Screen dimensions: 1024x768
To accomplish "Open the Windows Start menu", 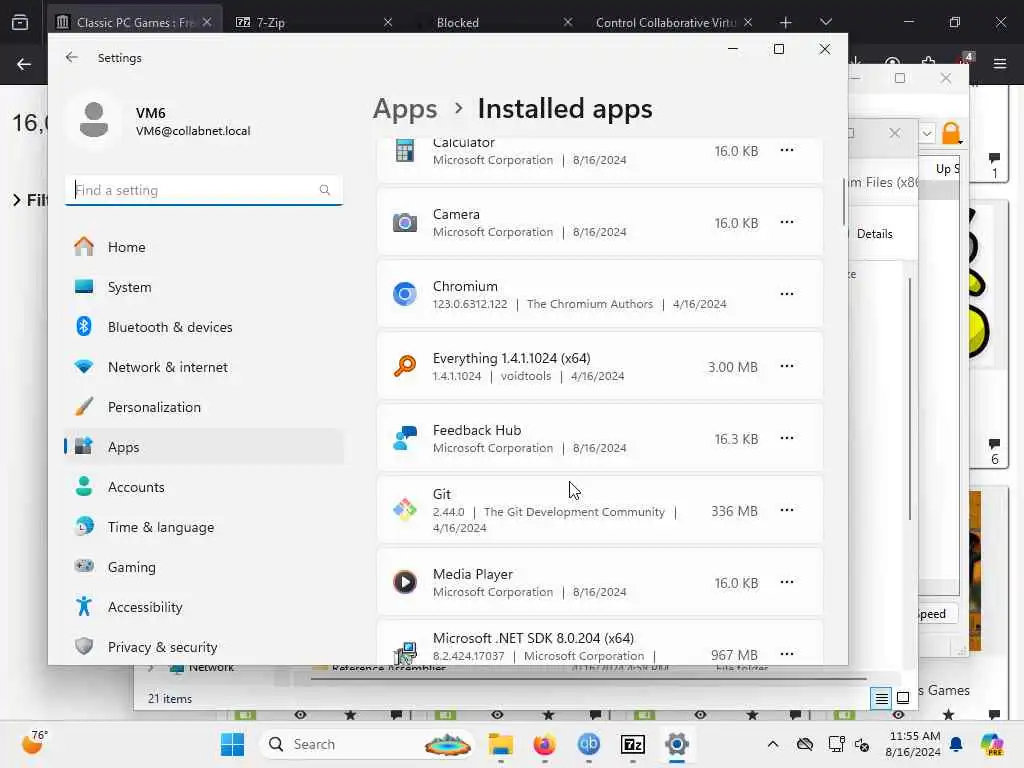I will (x=232, y=744).
